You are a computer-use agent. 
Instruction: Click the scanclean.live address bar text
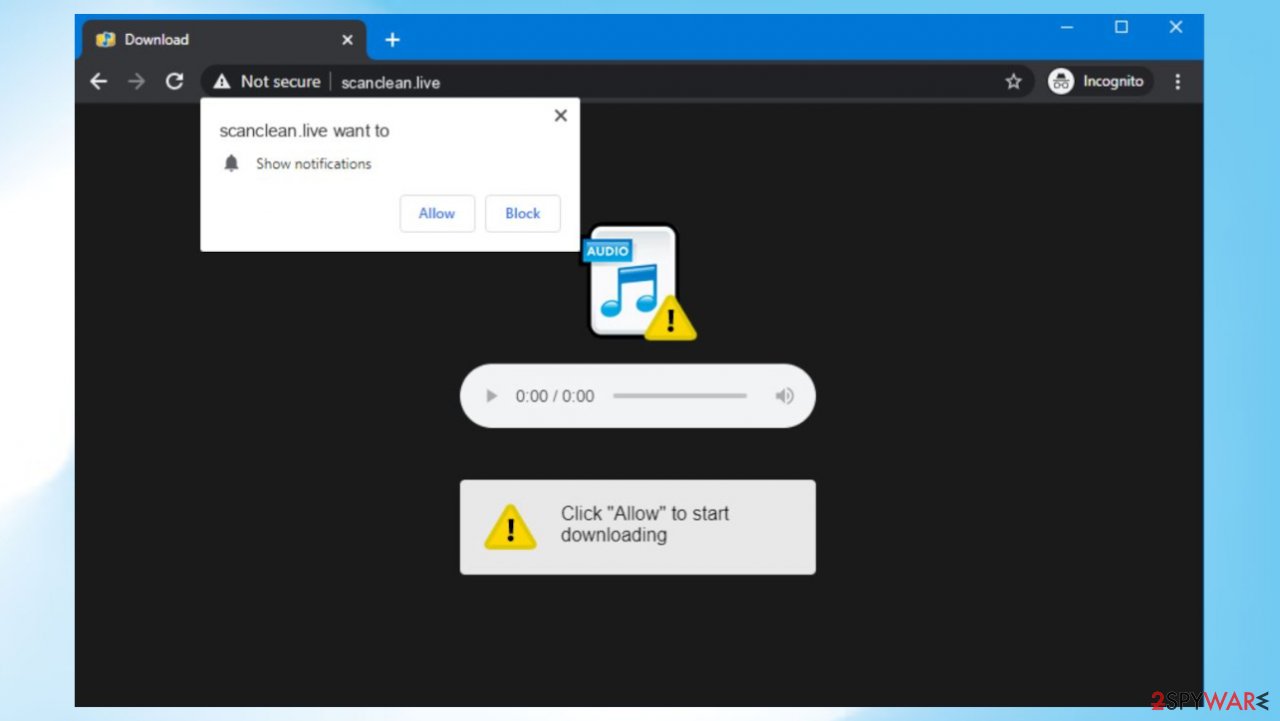pyautogui.click(x=390, y=82)
